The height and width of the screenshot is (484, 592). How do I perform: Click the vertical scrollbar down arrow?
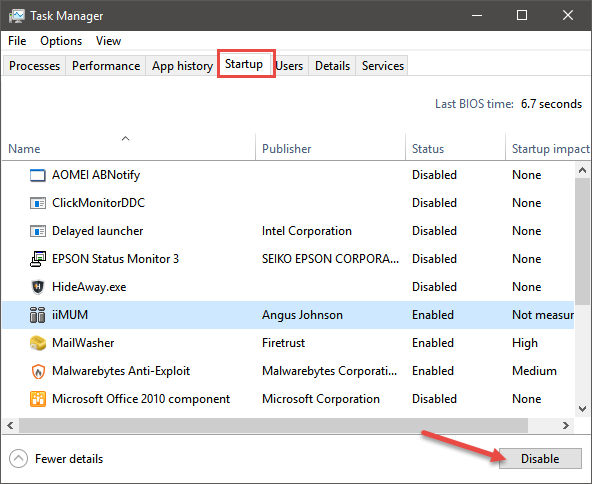click(582, 408)
